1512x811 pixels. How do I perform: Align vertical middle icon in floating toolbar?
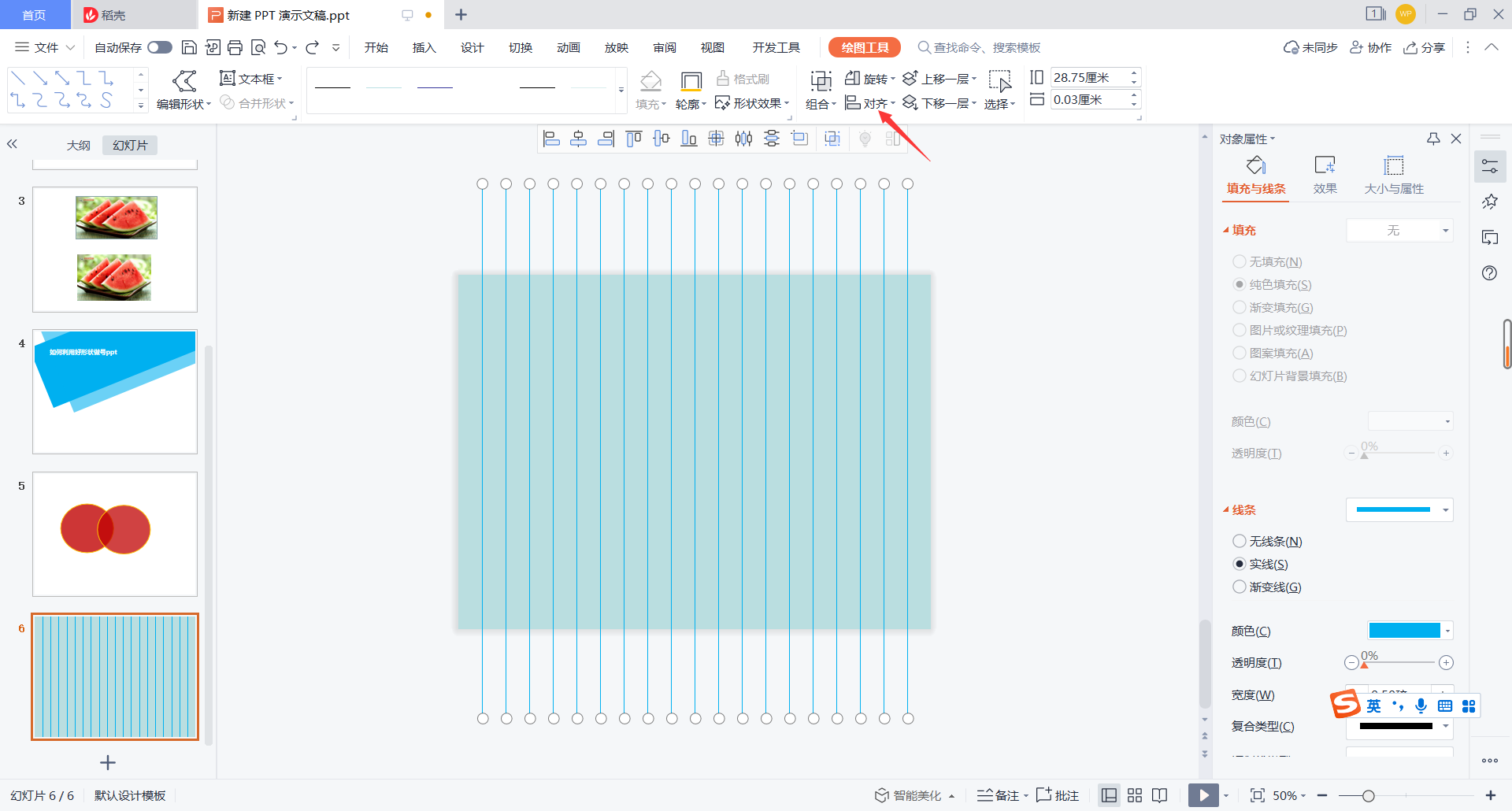click(x=661, y=139)
